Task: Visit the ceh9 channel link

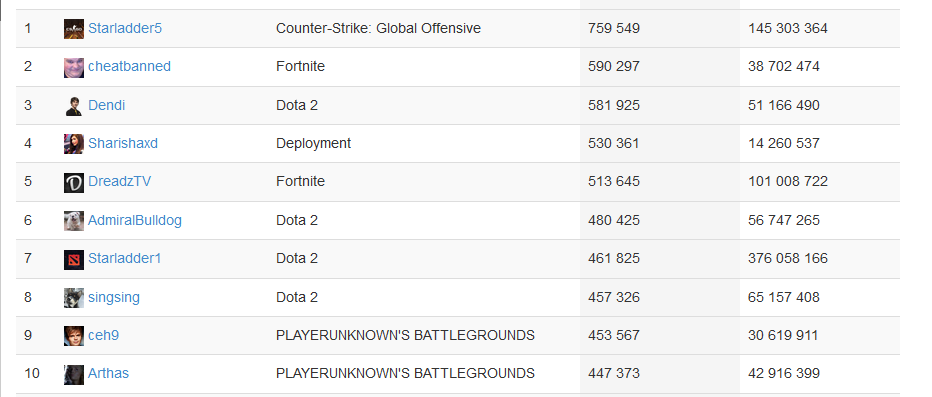Action: 103,335
